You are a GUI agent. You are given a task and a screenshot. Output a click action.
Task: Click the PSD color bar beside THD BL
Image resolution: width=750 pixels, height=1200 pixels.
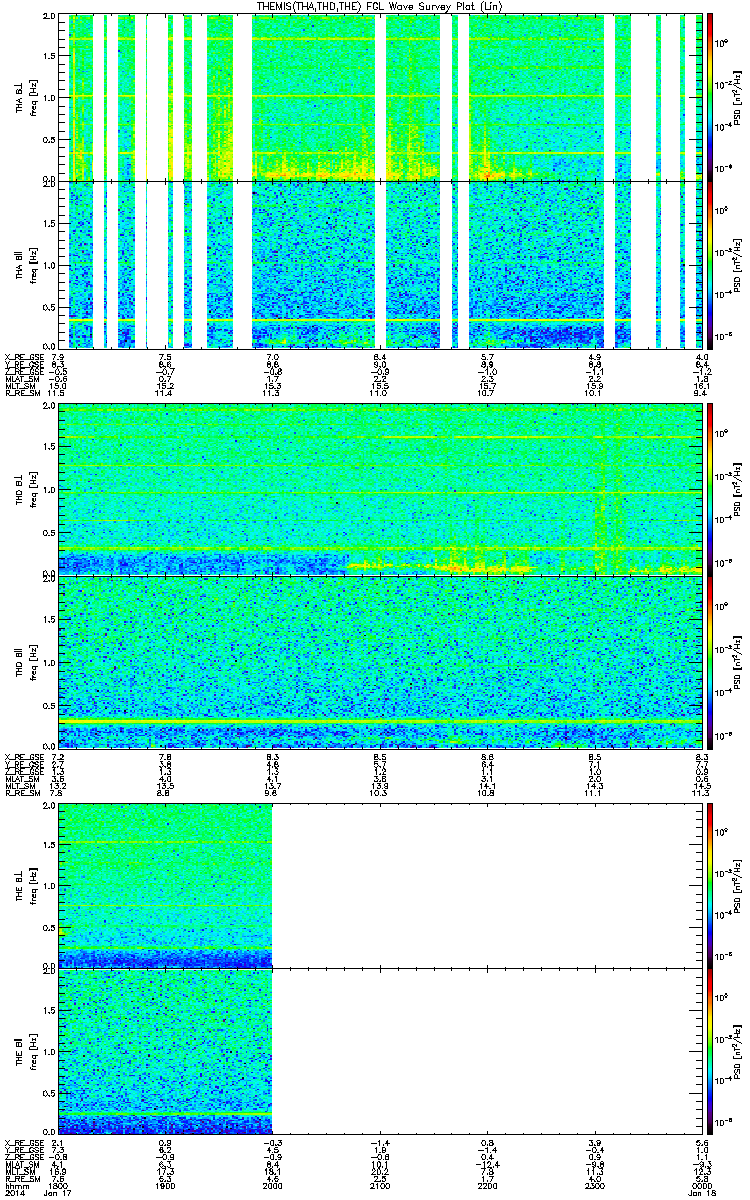pos(711,488)
